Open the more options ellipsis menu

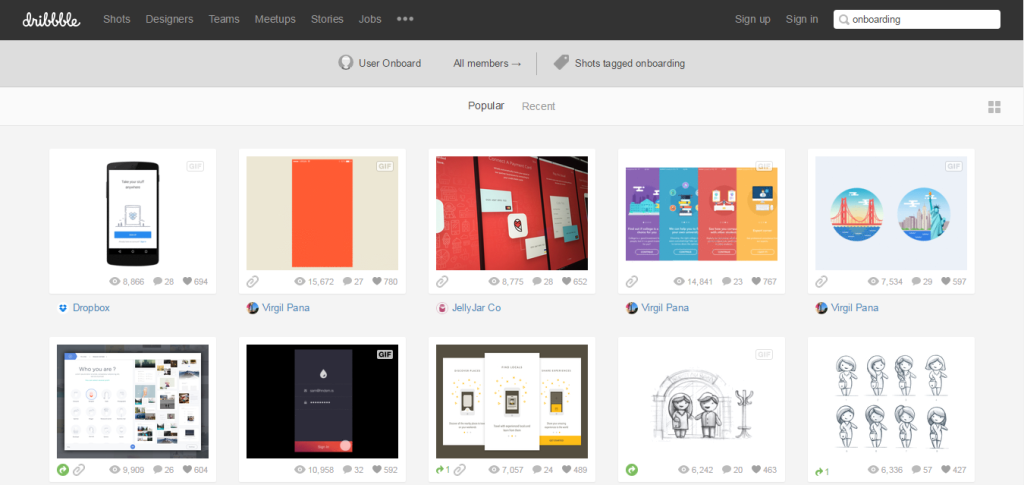[x=405, y=19]
